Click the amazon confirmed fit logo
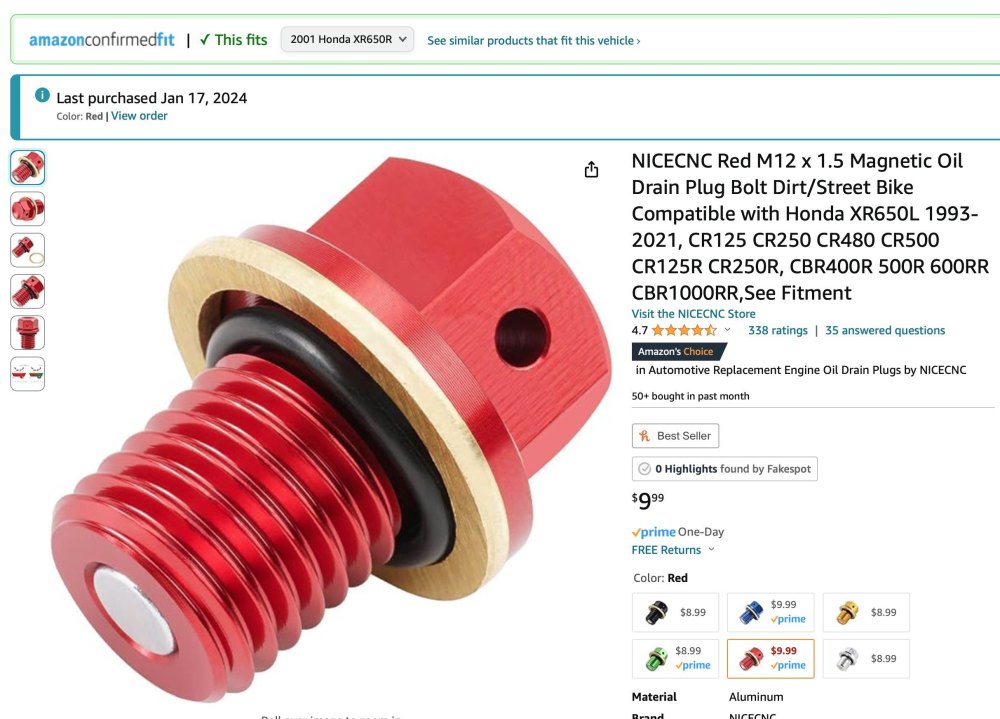1000x719 pixels. click(x=101, y=40)
